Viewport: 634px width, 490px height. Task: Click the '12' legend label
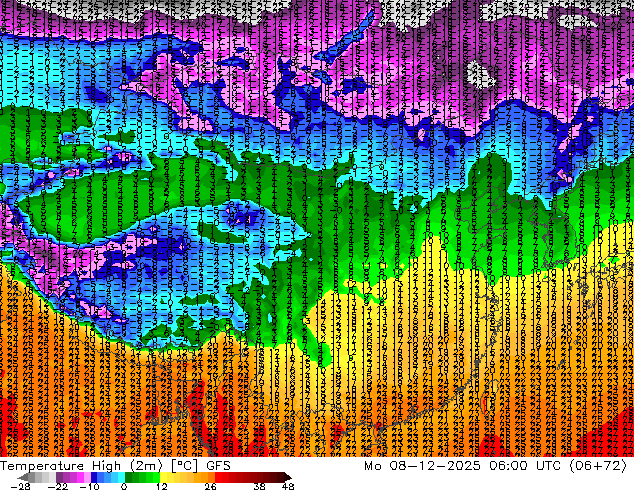point(162,486)
